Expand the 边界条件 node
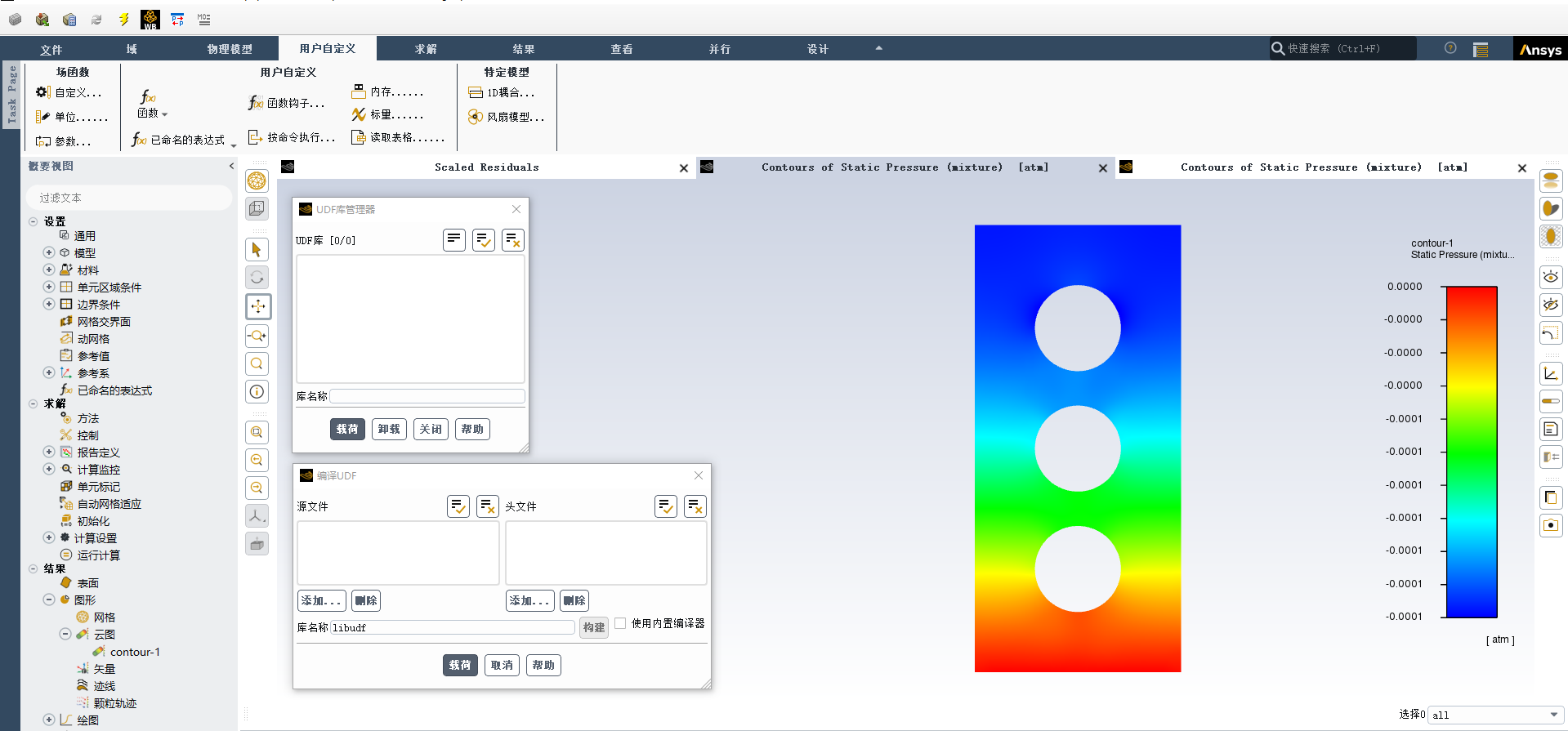The image size is (1568, 731). click(49, 304)
